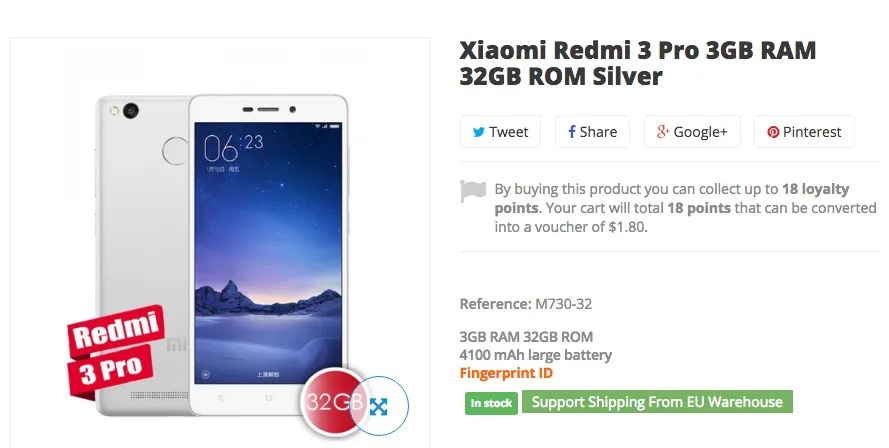Click the green In stock badge
This screenshot has height=448, width=889.
pos(490,403)
